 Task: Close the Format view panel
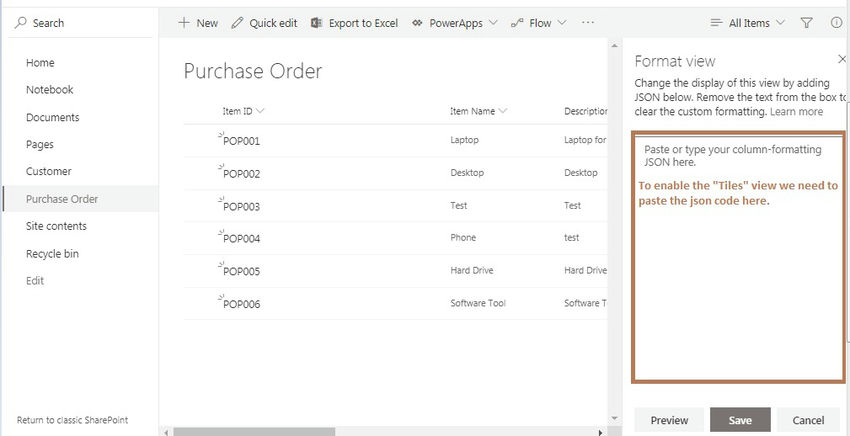[842, 60]
